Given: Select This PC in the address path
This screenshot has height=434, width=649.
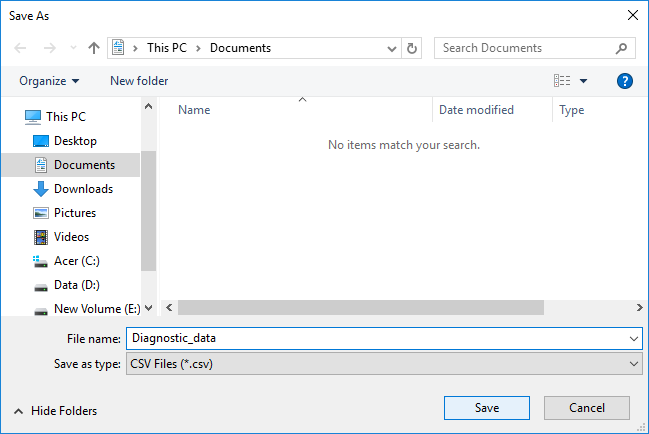Looking at the screenshot, I should click(167, 48).
